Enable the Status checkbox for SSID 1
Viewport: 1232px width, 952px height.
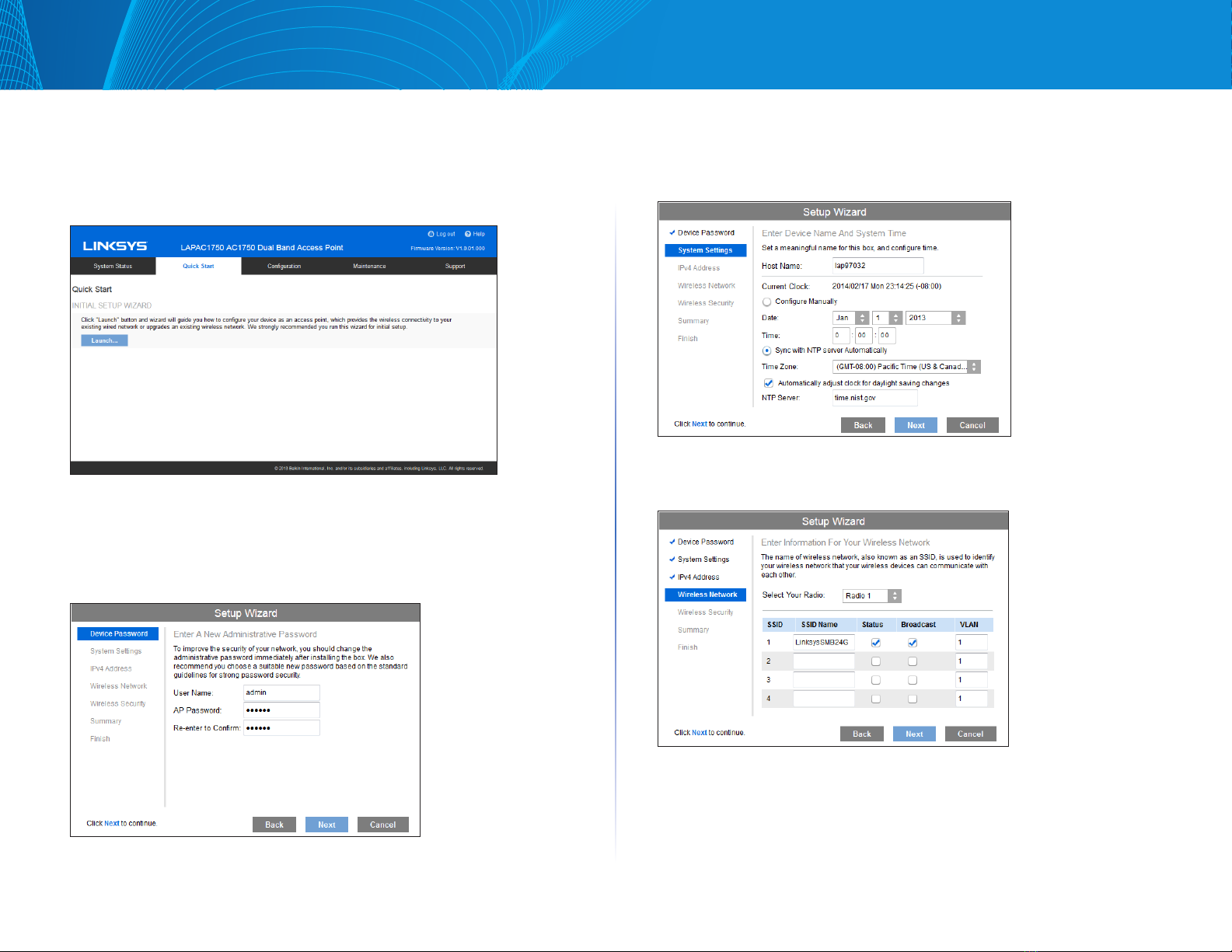[876, 643]
